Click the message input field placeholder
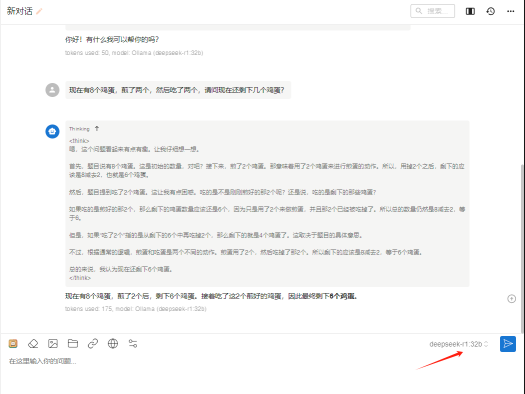The image size is (525, 394). coord(43,362)
